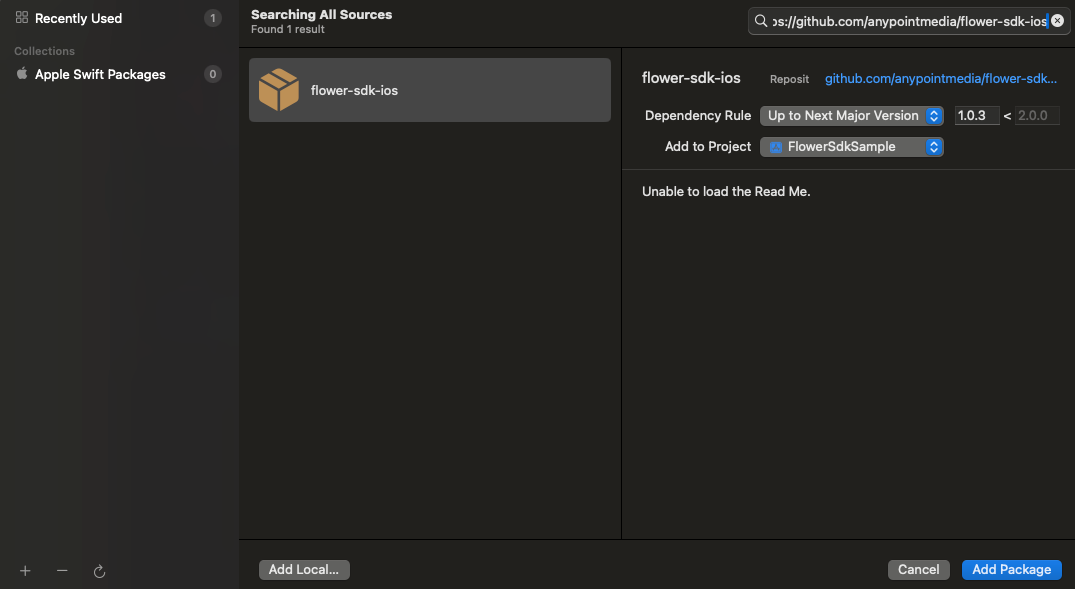Image resolution: width=1075 pixels, height=589 pixels.
Task: Open the Add to Project dropdown
Action: (851, 147)
